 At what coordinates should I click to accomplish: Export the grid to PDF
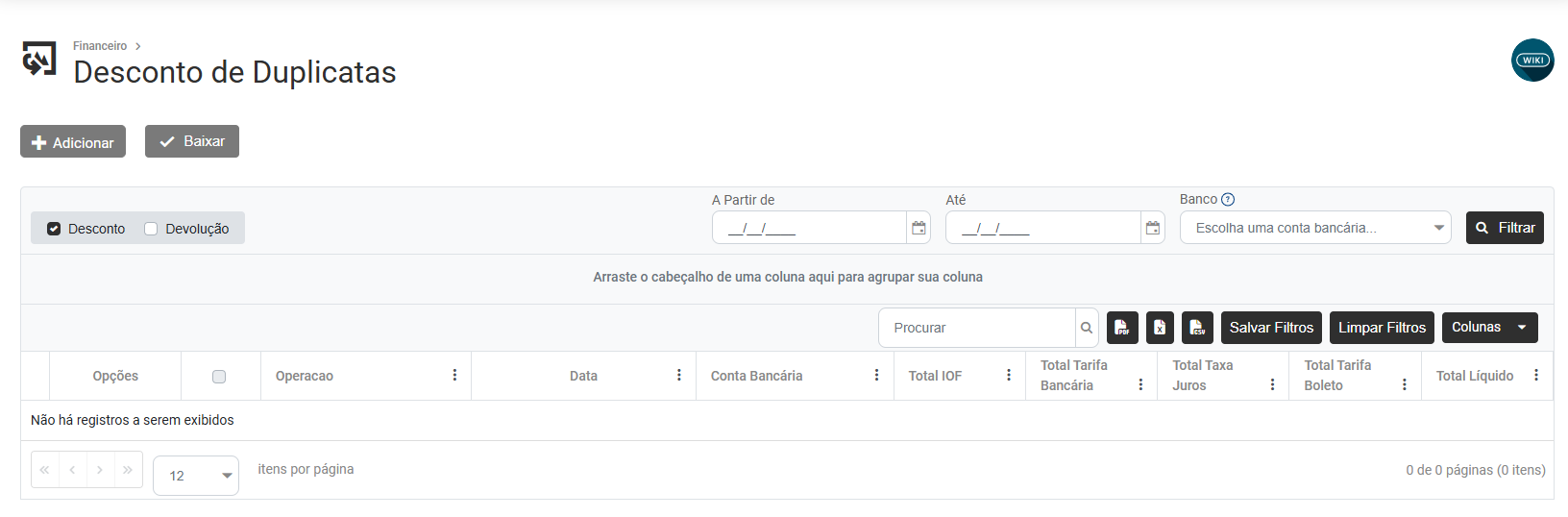pyautogui.click(x=1122, y=328)
